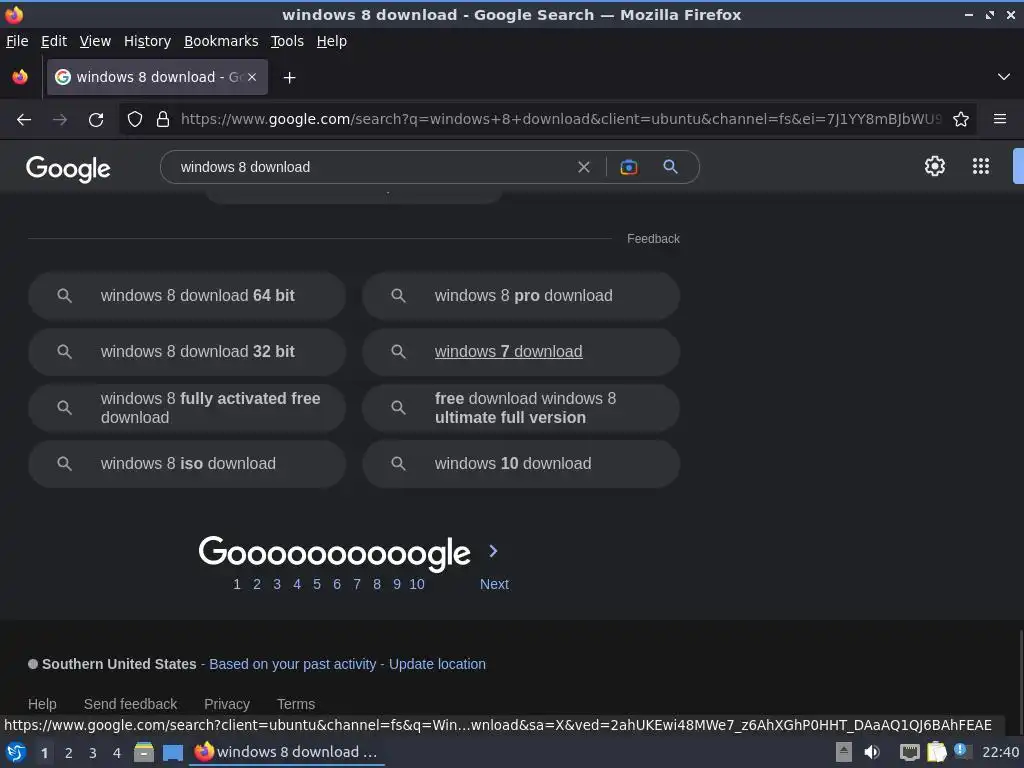
Task: Open the Tools menu
Action: click(287, 41)
